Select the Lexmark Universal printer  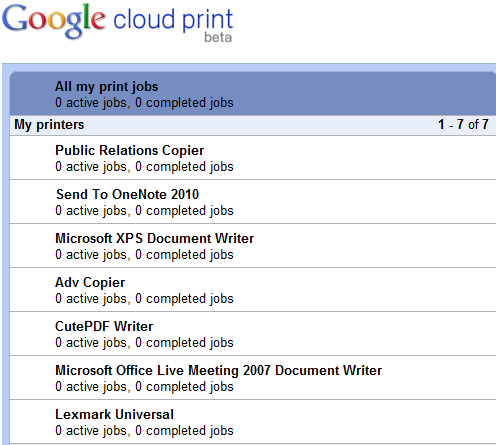(x=253, y=422)
